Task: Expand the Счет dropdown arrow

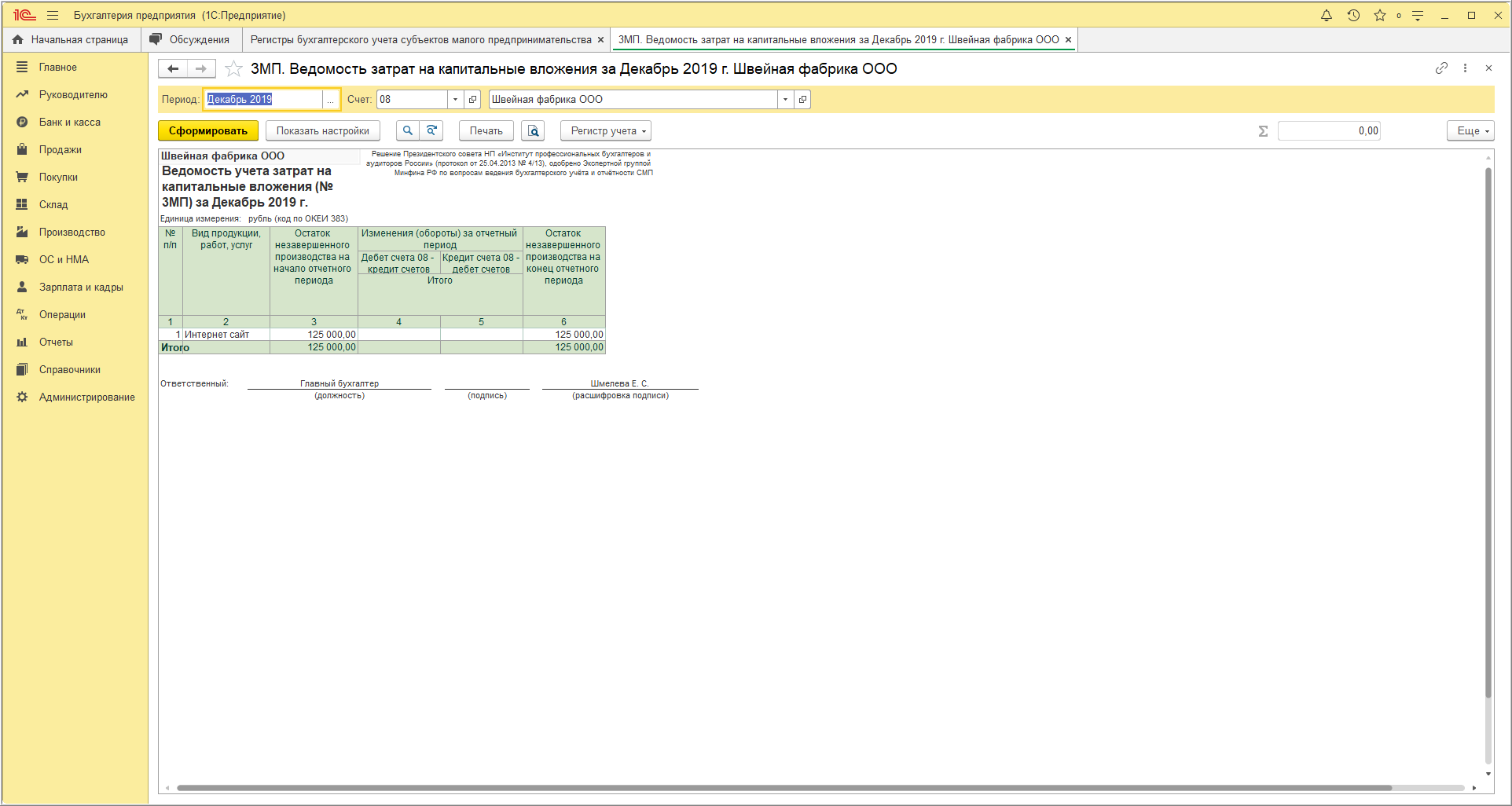Action: click(456, 100)
